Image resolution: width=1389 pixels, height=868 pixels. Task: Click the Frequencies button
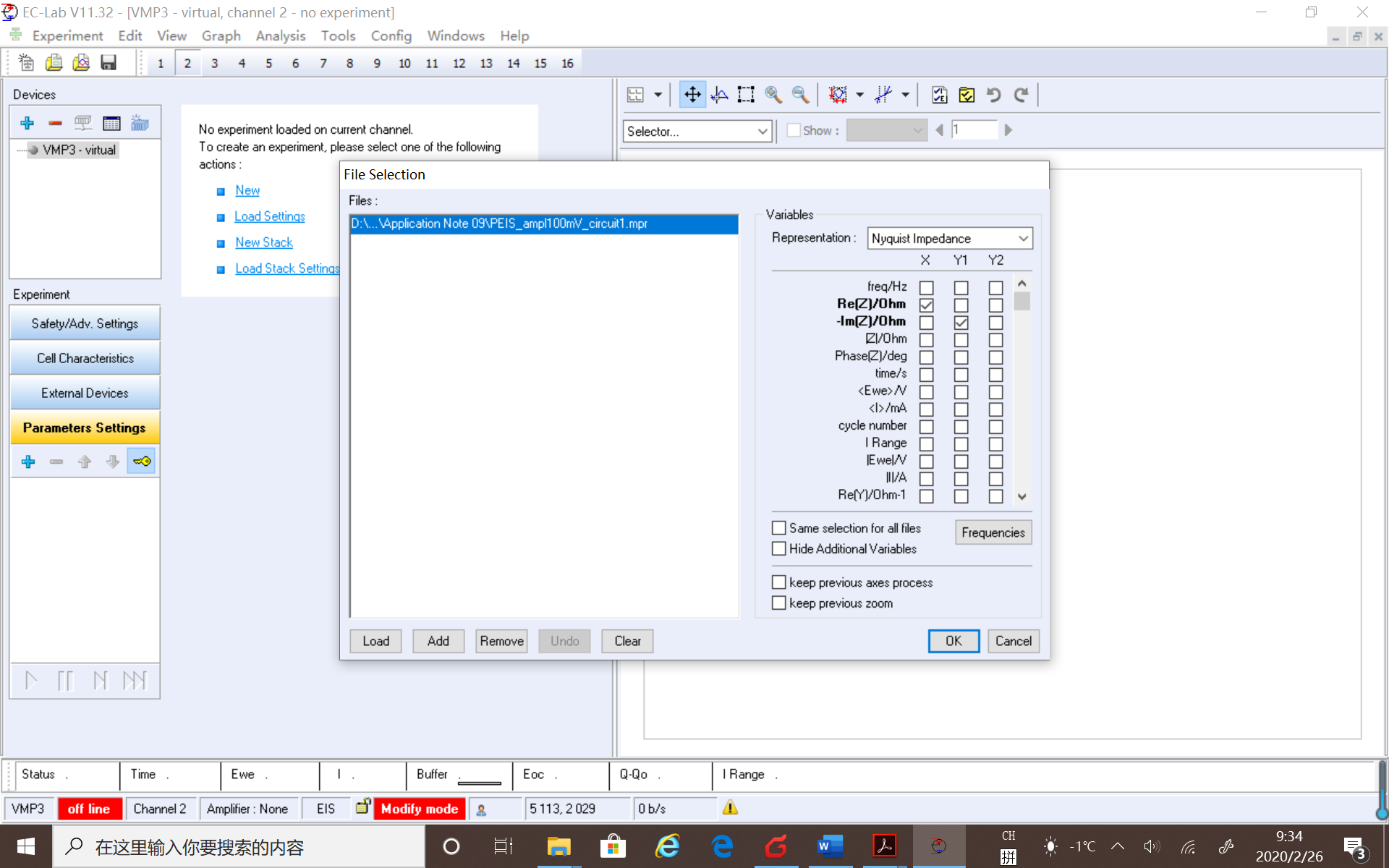pos(993,532)
